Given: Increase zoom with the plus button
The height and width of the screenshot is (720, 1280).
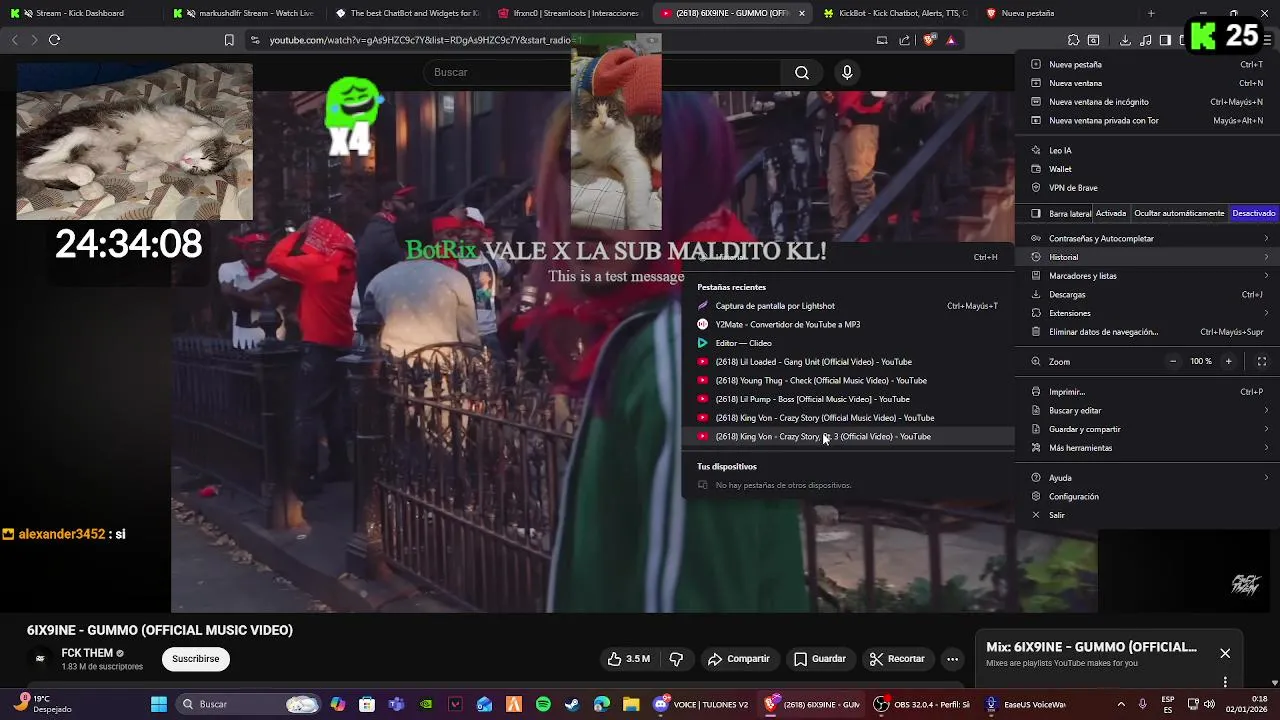Looking at the screenshot, I should [x=1229, y=361].
